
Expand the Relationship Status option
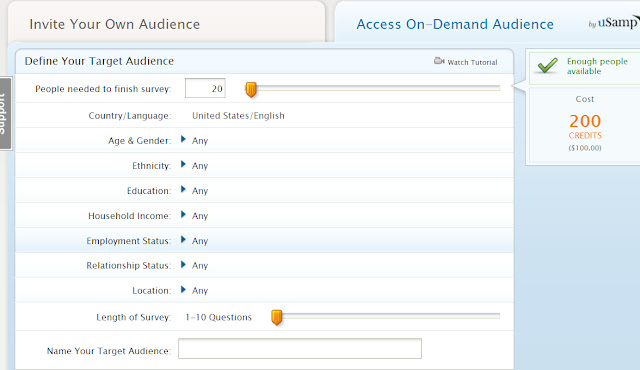pos(183,265)
